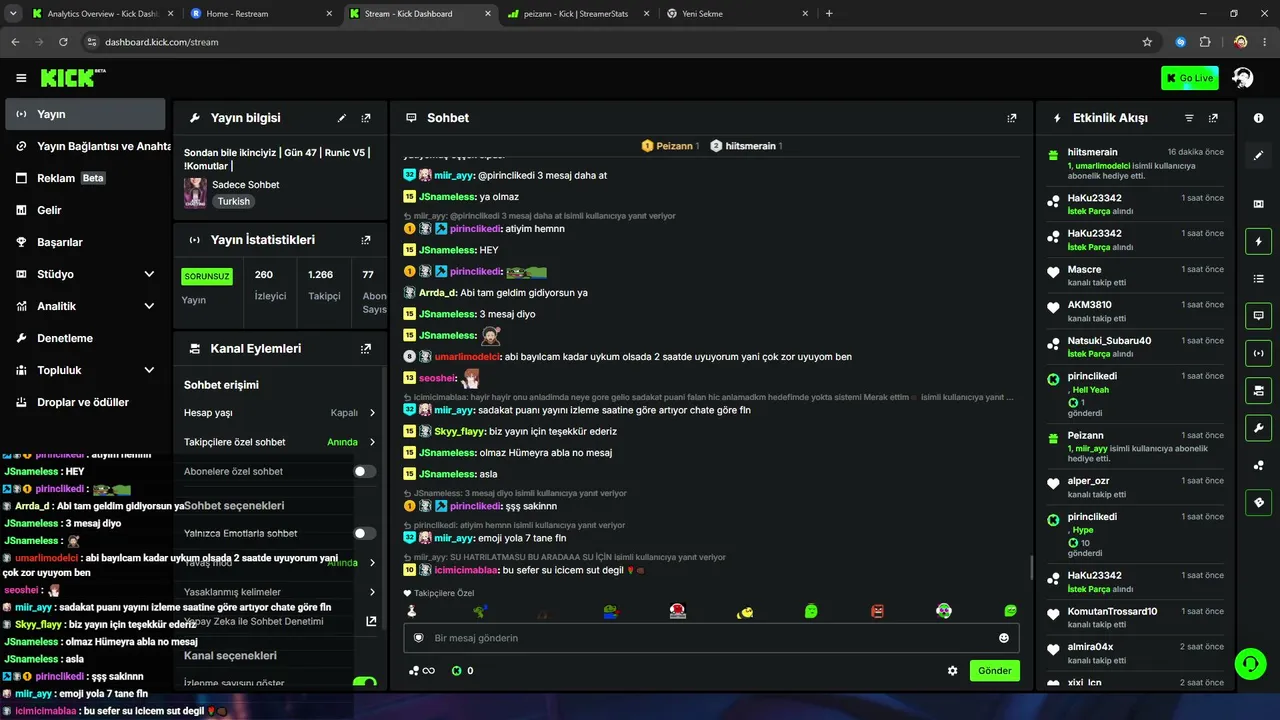Click the Turkish language tag

click(234, 201)
